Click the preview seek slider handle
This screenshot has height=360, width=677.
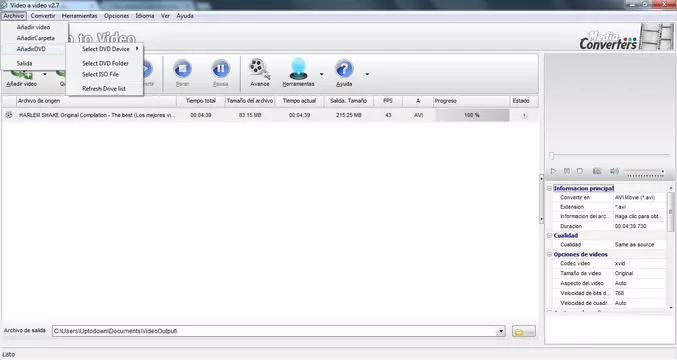(x=551, y=156)
